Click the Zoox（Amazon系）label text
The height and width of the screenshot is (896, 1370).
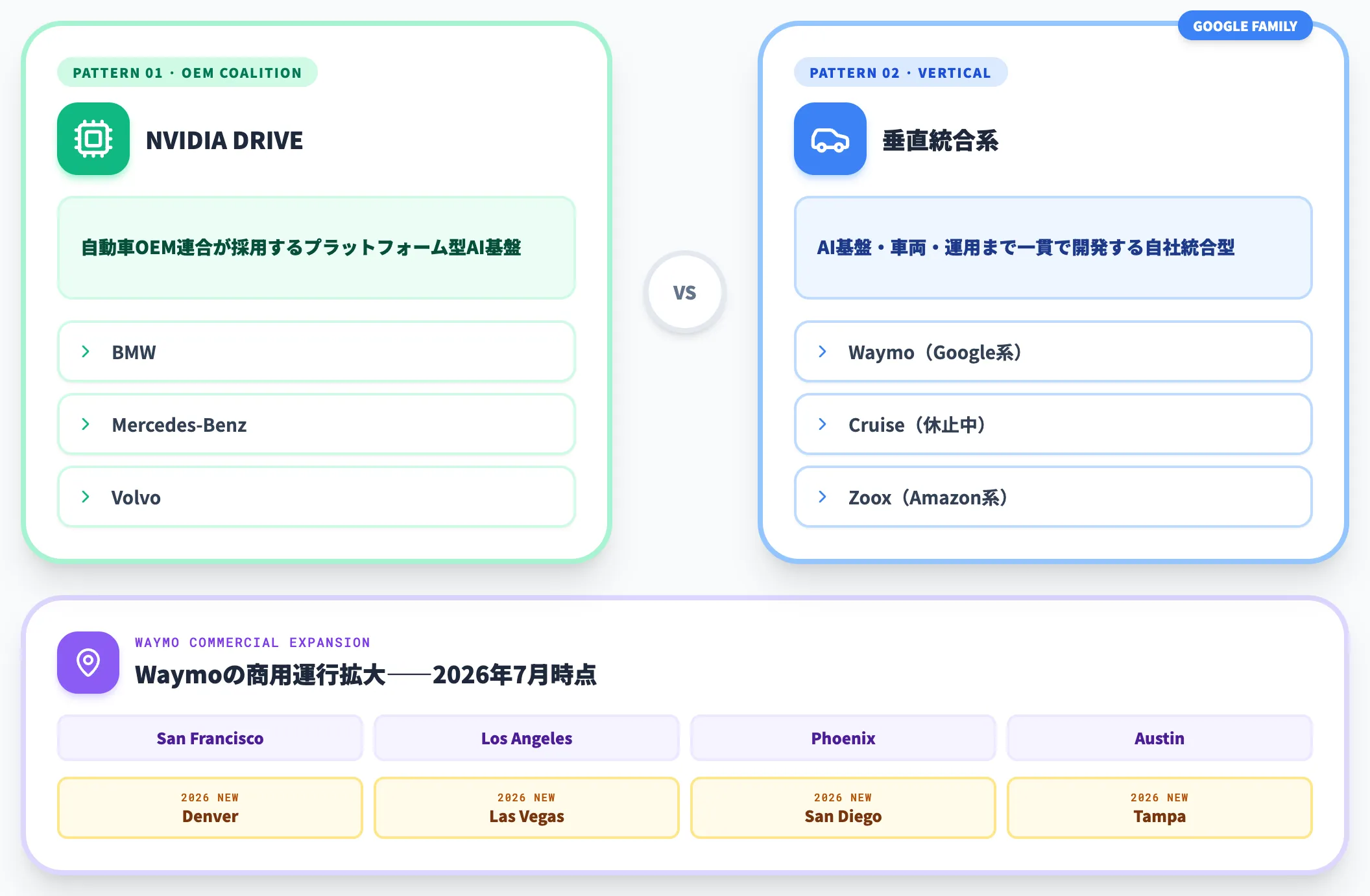[x=928, y=497]
